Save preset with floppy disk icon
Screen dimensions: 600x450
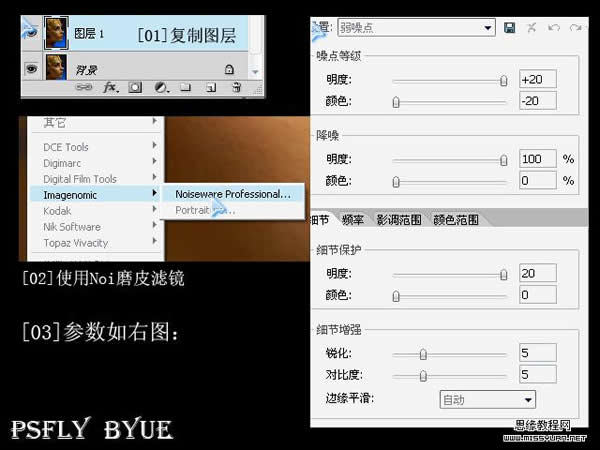point(509,28)
